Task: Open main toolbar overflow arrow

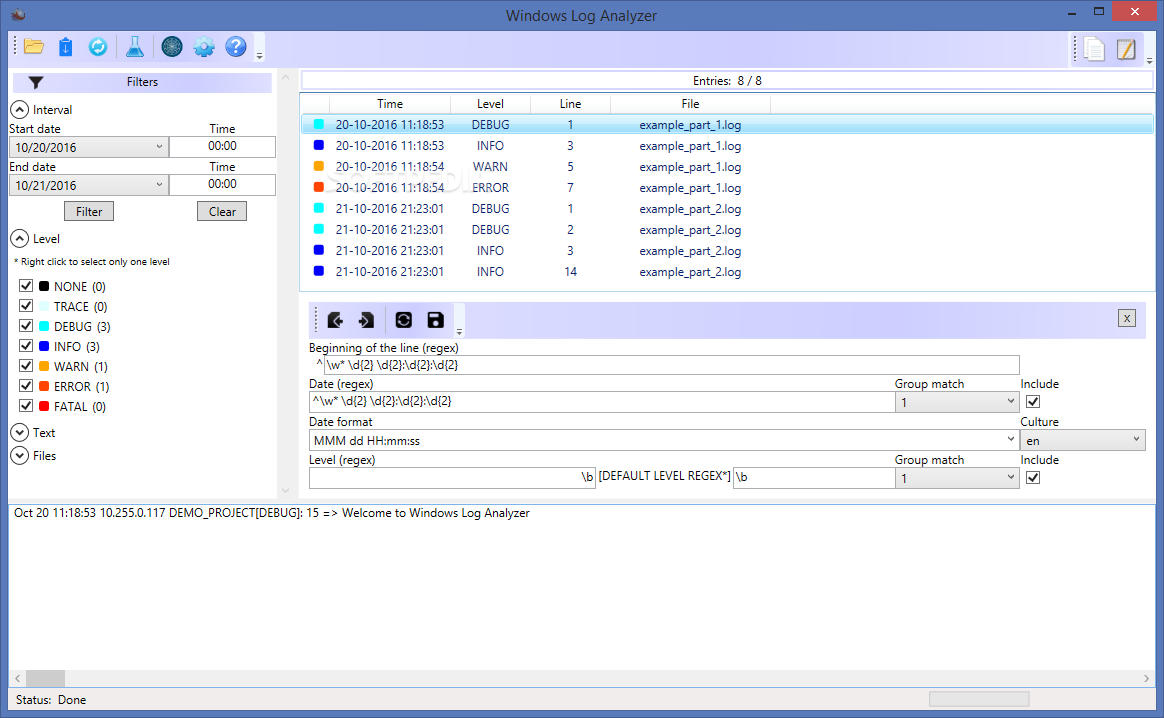Action: 259,56
